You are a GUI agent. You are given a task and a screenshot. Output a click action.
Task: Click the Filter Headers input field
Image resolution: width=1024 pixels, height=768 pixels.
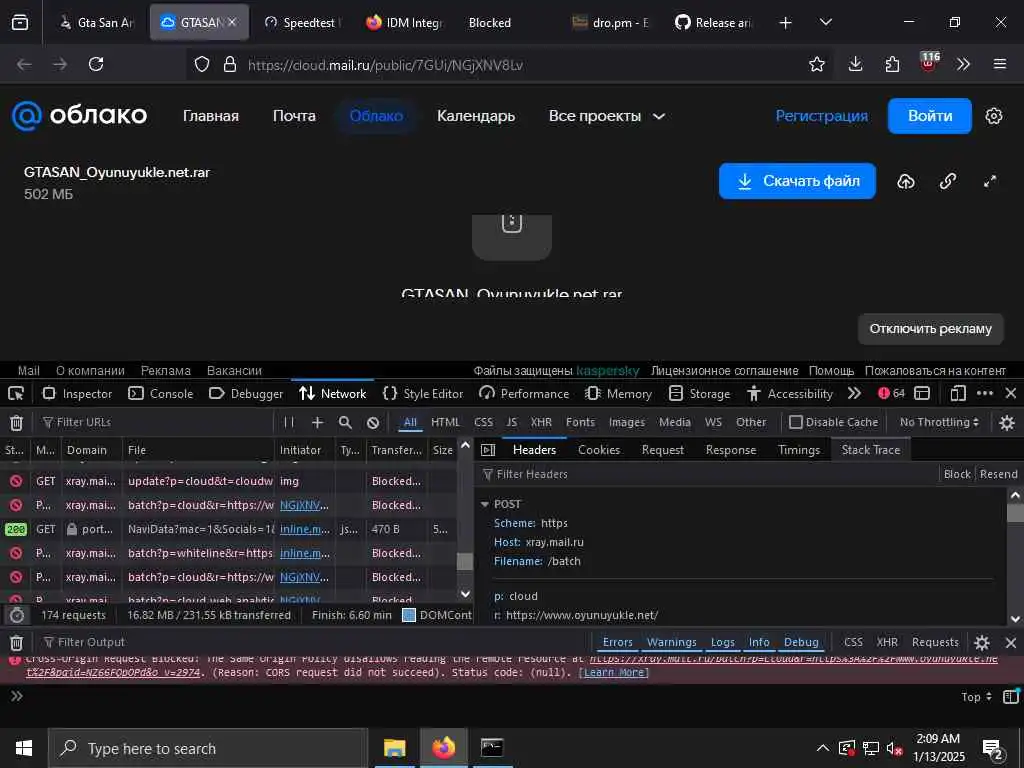[x=709, y=474]
